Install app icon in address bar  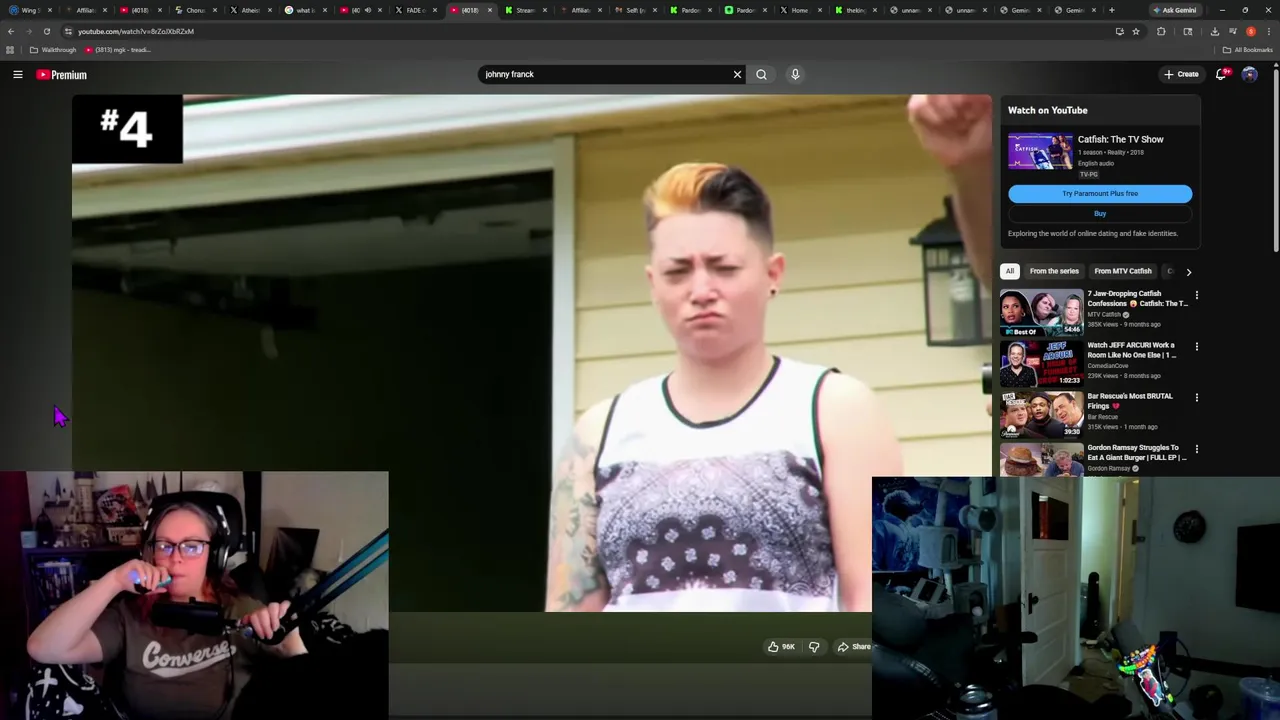click(x=1119, y=31)
